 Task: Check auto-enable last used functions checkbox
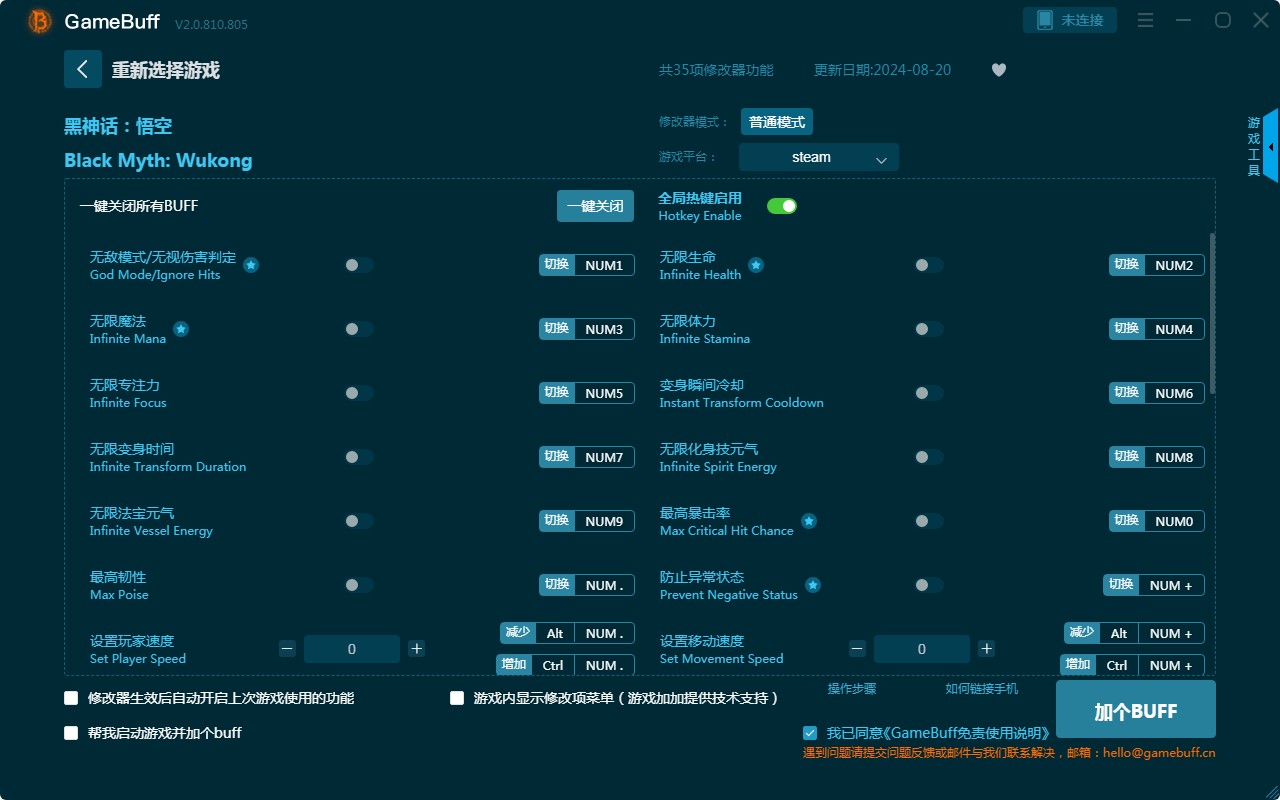[x=71, y=698]
